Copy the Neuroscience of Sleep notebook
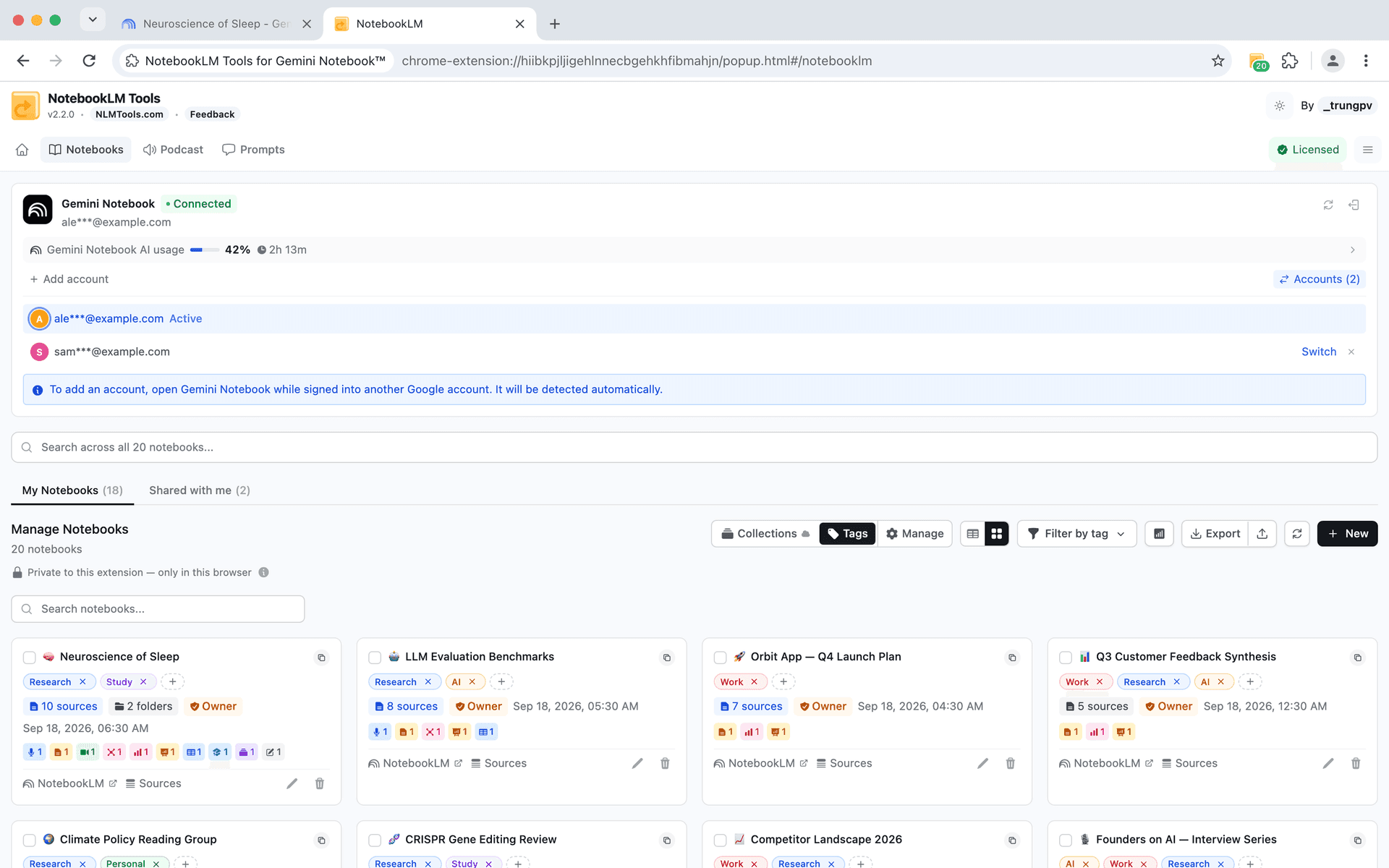Image resolution: width=1389 pixels, height=868 pixels. click(x=321, y=658)
